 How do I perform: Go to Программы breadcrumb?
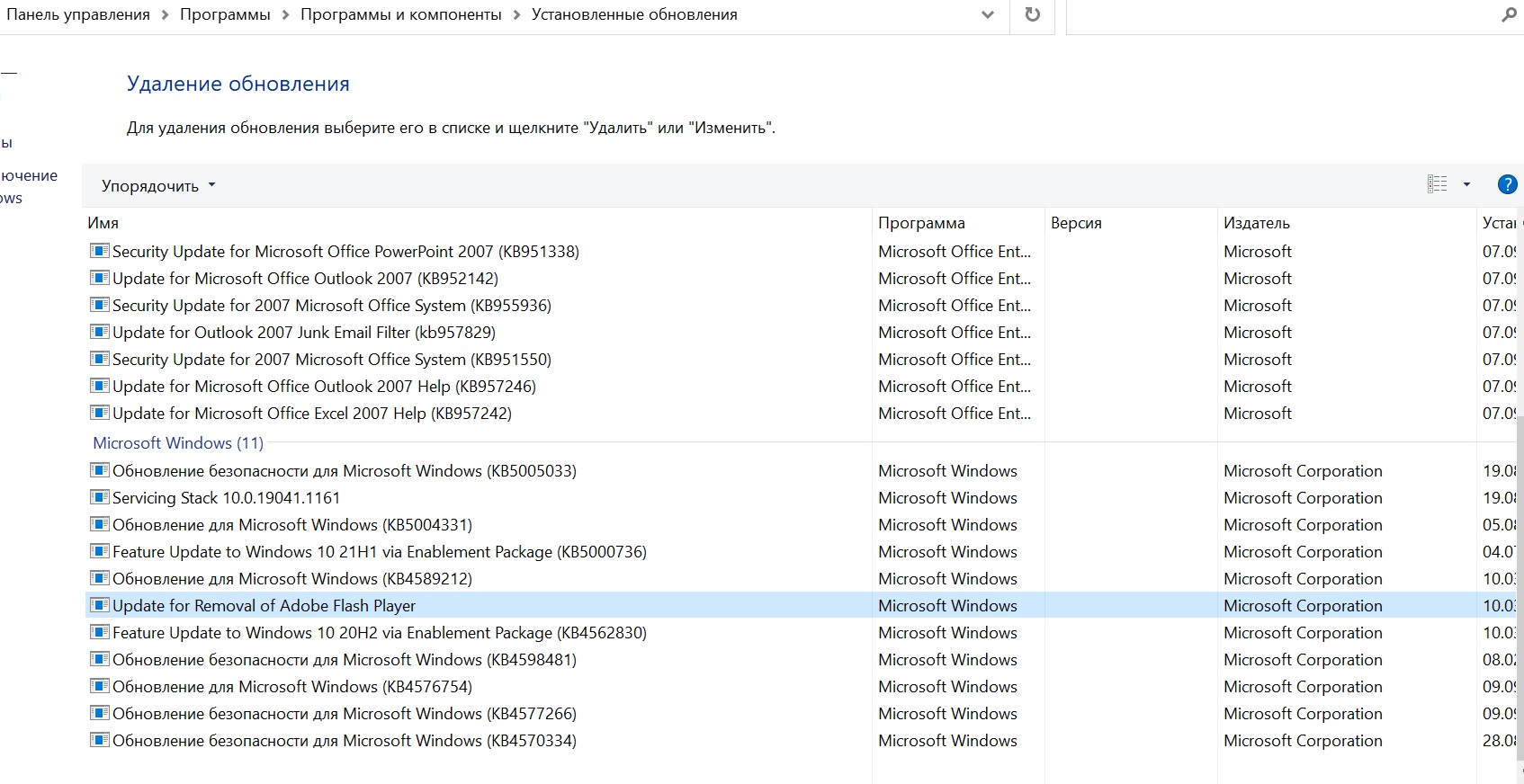[225, 14]
